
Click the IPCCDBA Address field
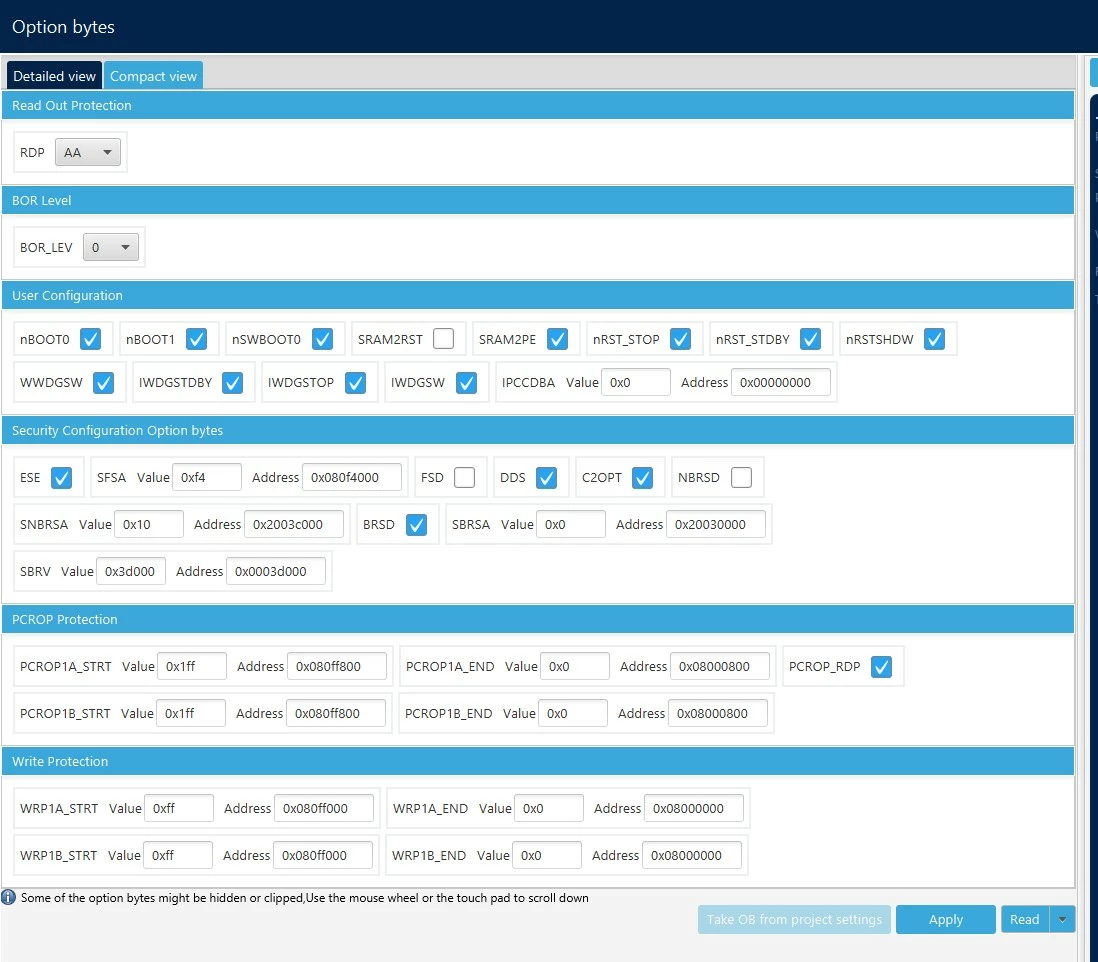point(781,382)
